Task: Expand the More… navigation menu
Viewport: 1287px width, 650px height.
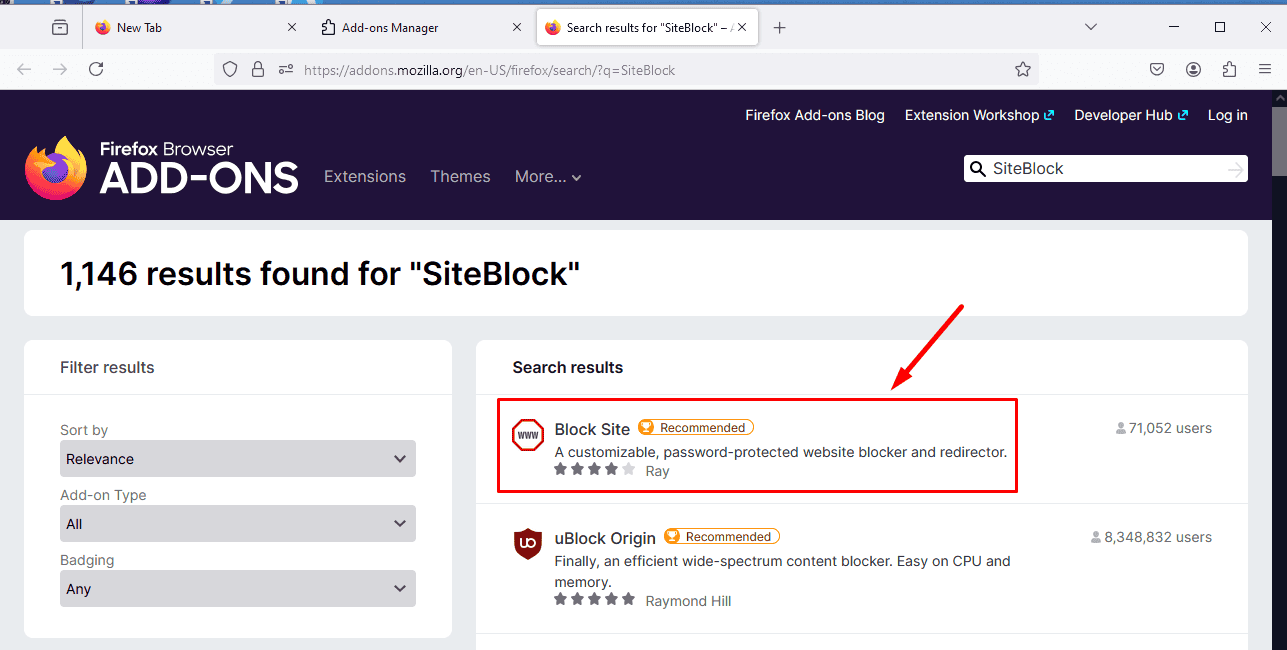Action: click(547, 177)
